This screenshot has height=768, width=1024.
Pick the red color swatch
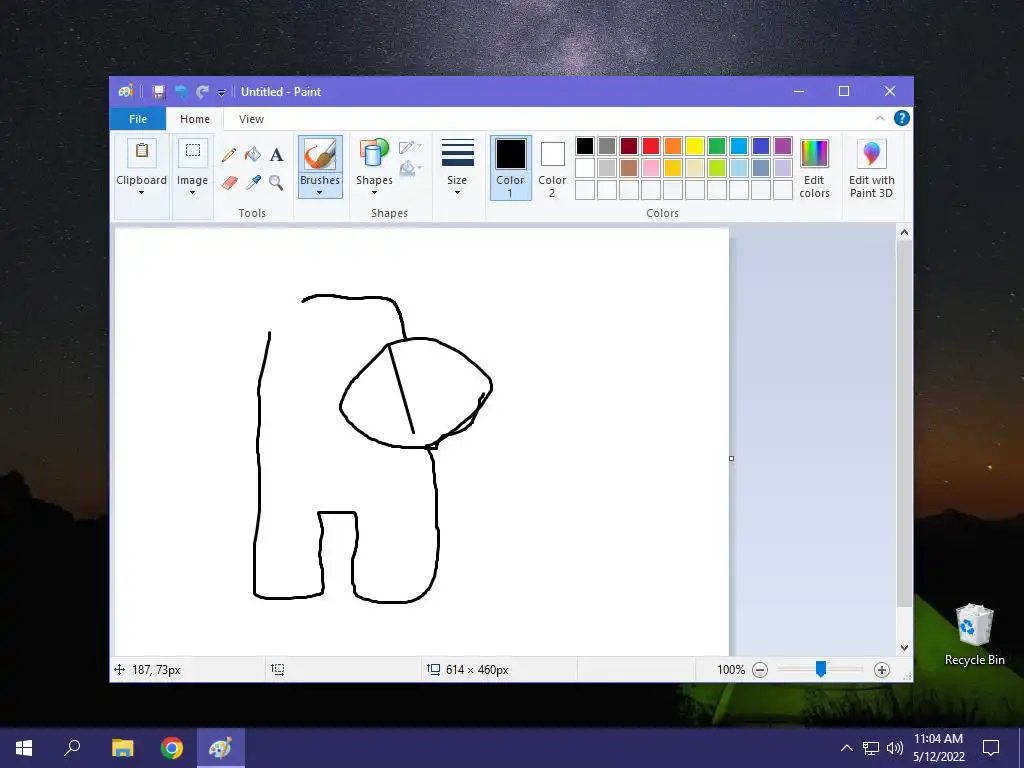[x=651, y=146]
